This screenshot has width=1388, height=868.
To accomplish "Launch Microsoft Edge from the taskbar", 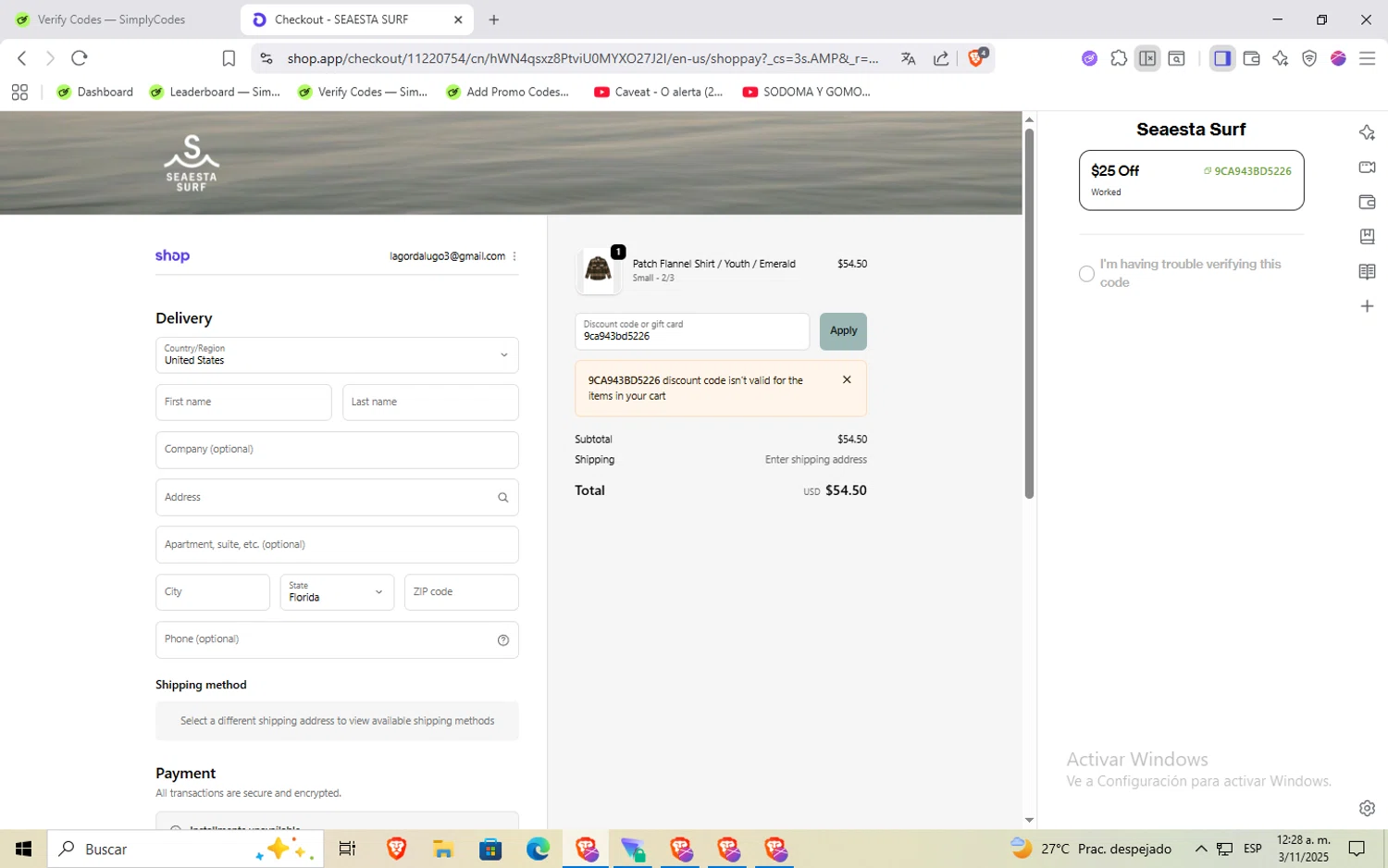I will click(538, 849).
